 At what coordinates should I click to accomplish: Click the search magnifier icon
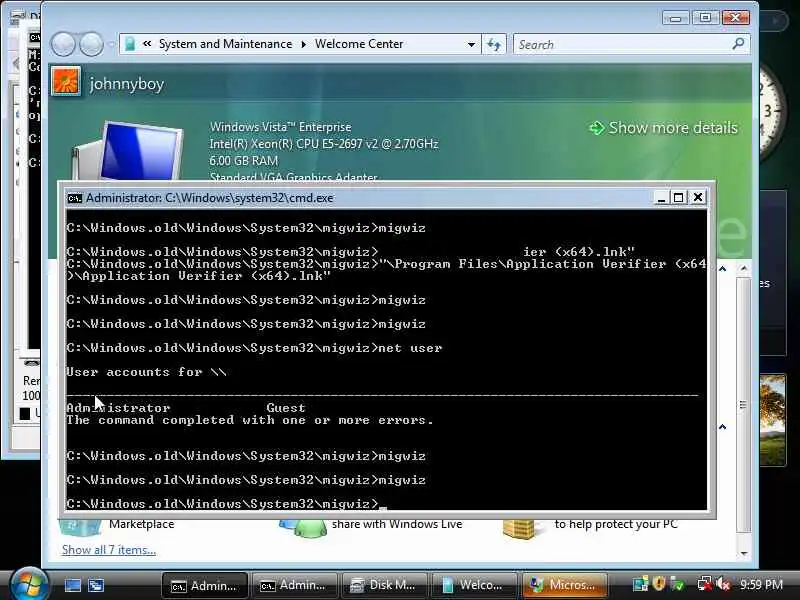[738, 44]
